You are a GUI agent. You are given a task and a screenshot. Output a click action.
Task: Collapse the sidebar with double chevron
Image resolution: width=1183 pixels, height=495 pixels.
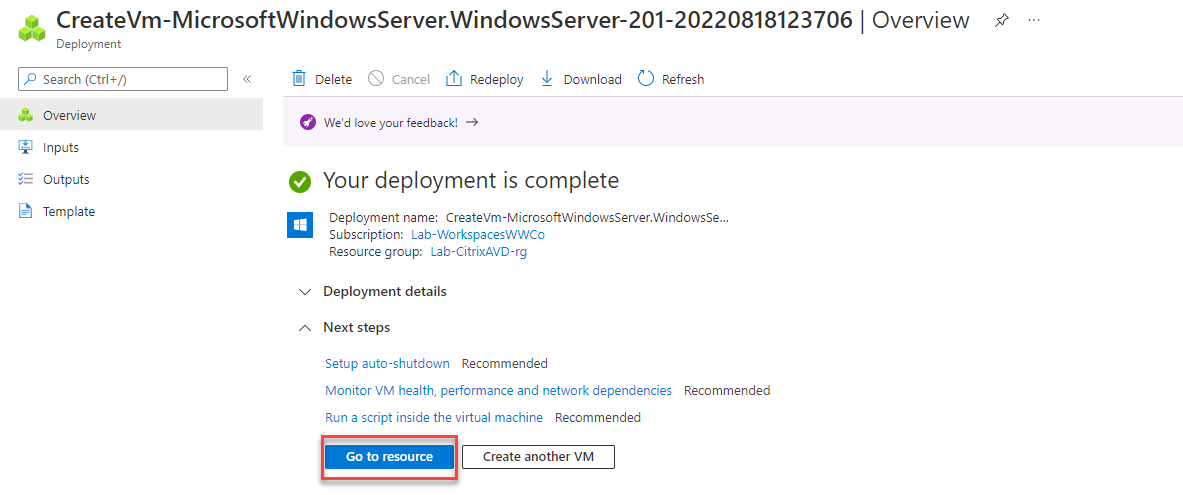tap(247, 79)
